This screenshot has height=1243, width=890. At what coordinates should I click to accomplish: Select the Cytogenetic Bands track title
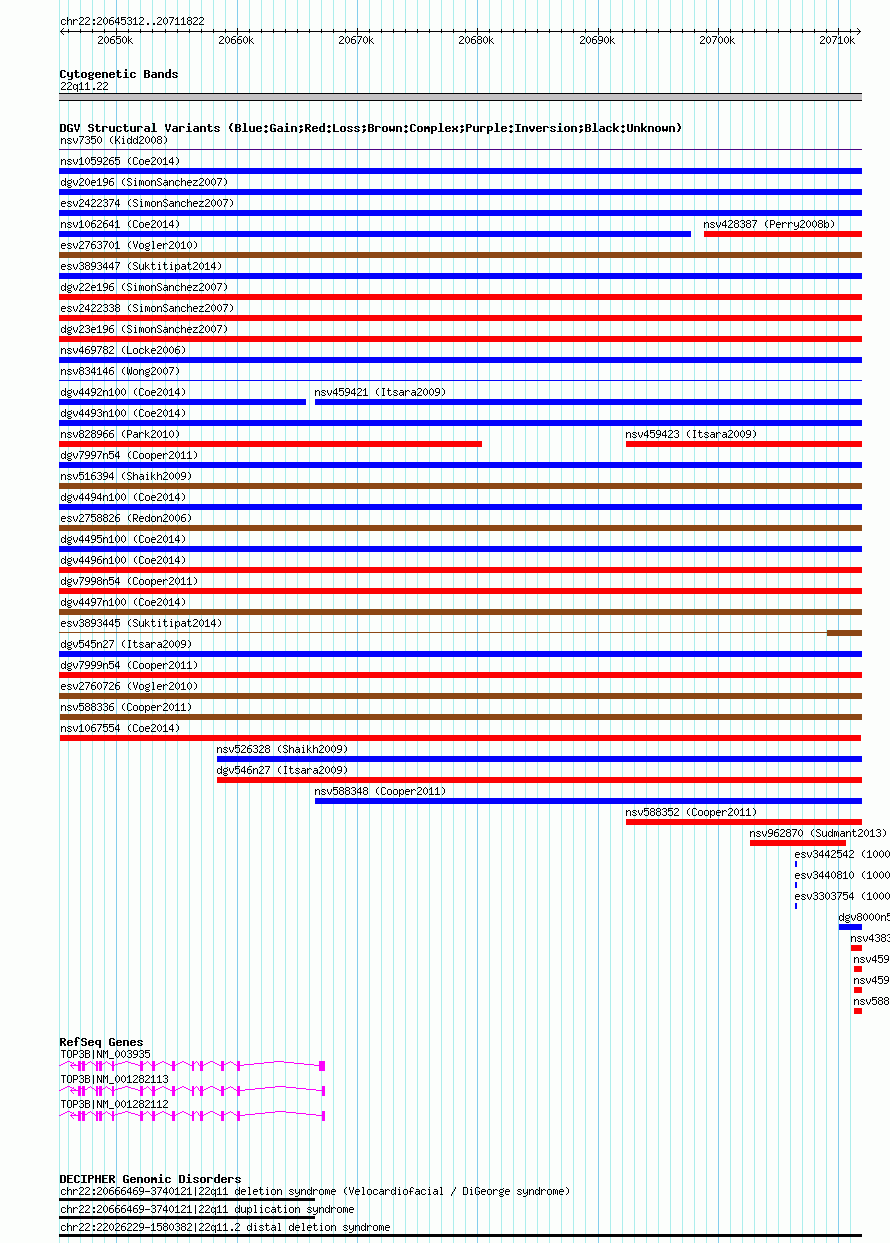click(x=119, y=74)
